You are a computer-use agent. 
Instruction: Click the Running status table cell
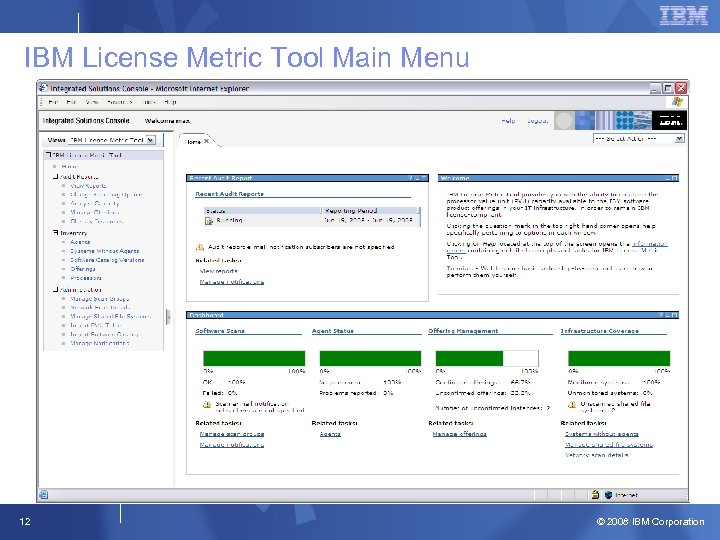(262, 221)
